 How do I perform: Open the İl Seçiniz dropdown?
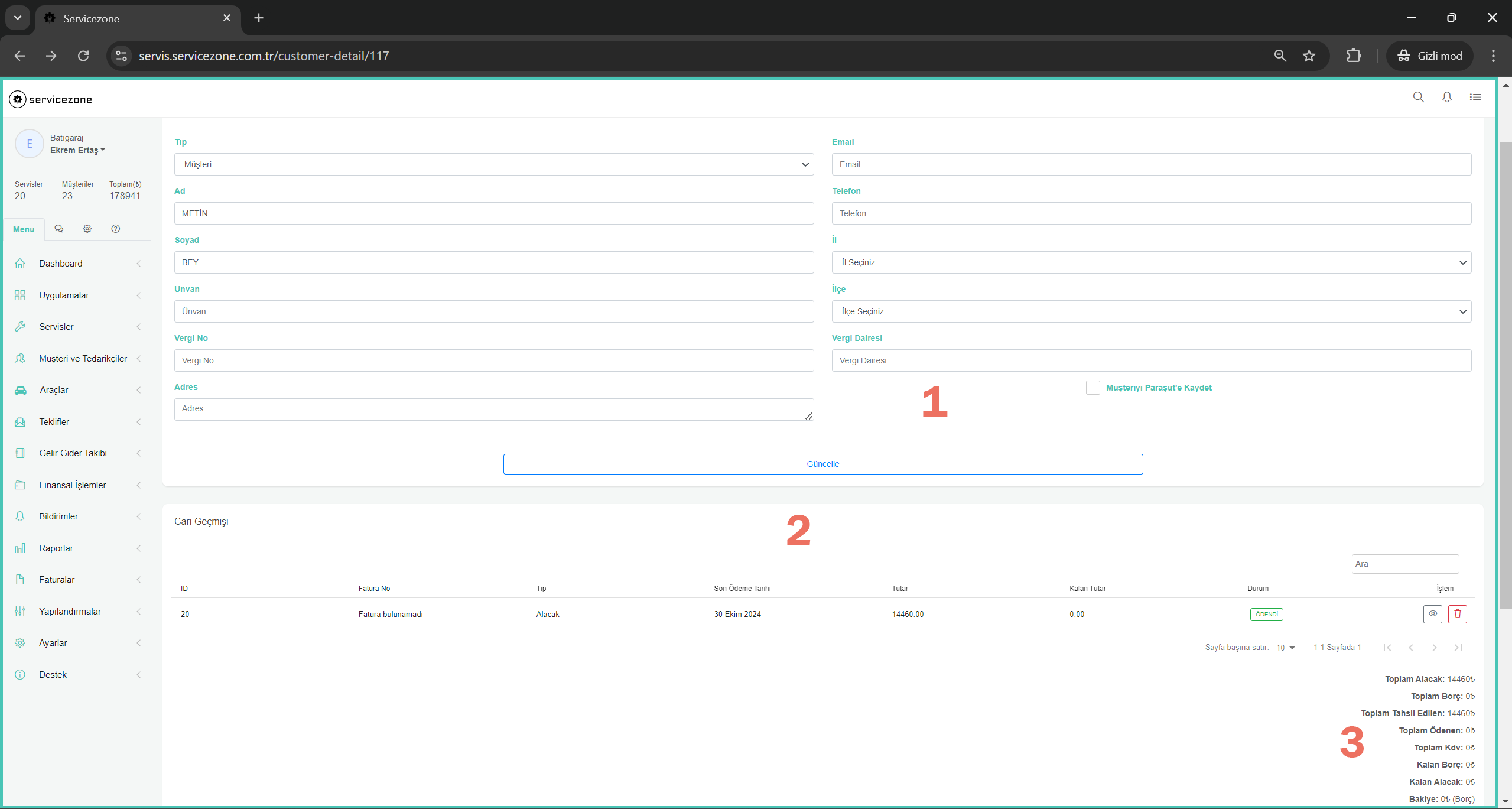[x=1151, y=262]
